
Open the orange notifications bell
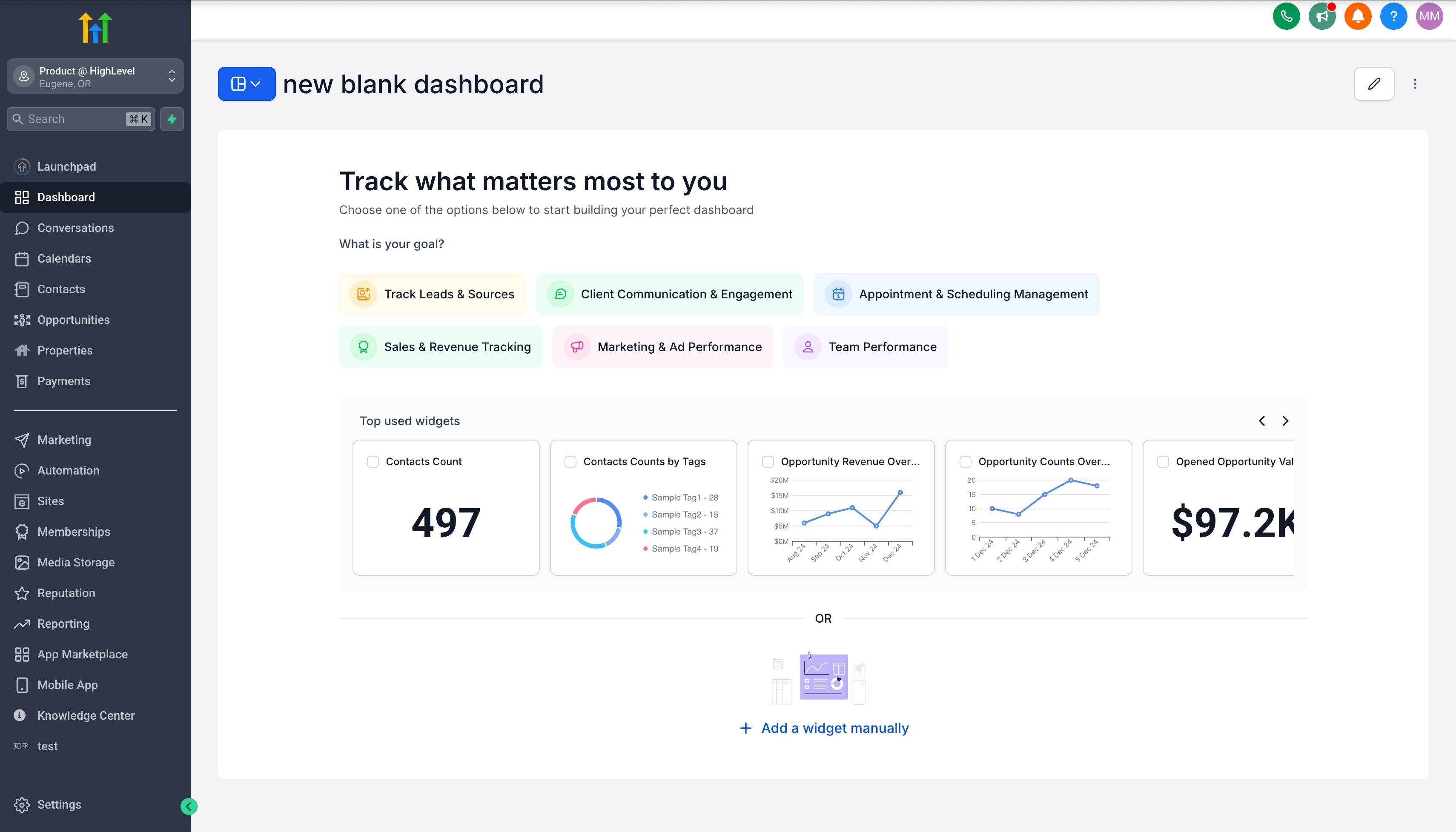[1357, 16]
